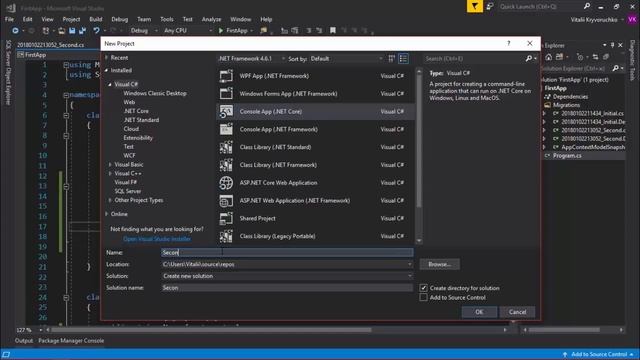Image resolution: width=640 pixels, height=360 pixels.
Task: Open the Project menu
Action: tap(71, 19)
